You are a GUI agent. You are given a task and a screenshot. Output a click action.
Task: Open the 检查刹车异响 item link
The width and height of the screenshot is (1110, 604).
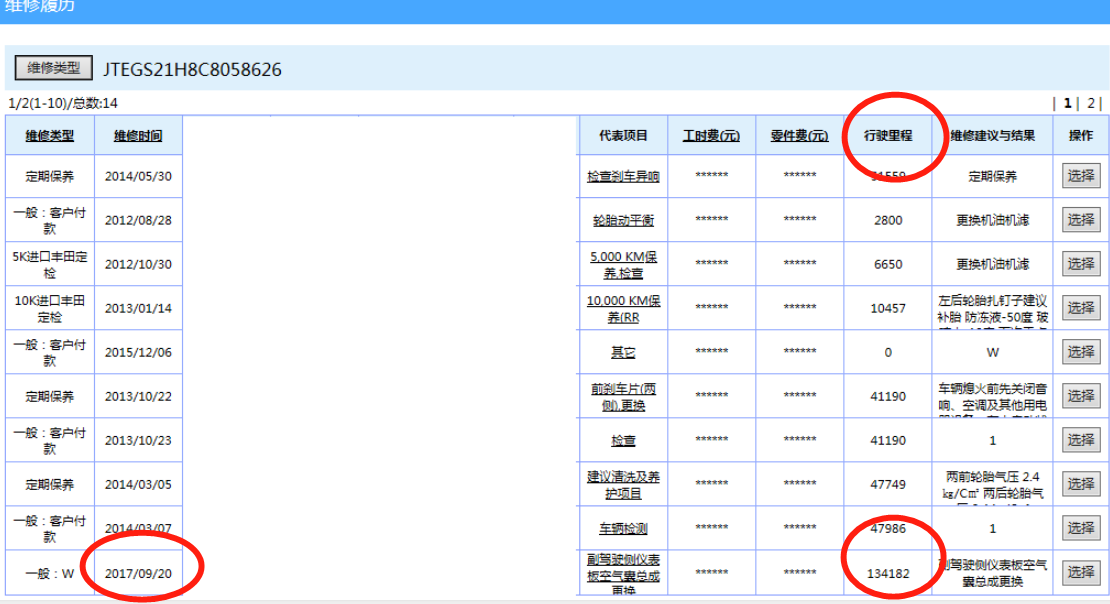coord(623,177)
